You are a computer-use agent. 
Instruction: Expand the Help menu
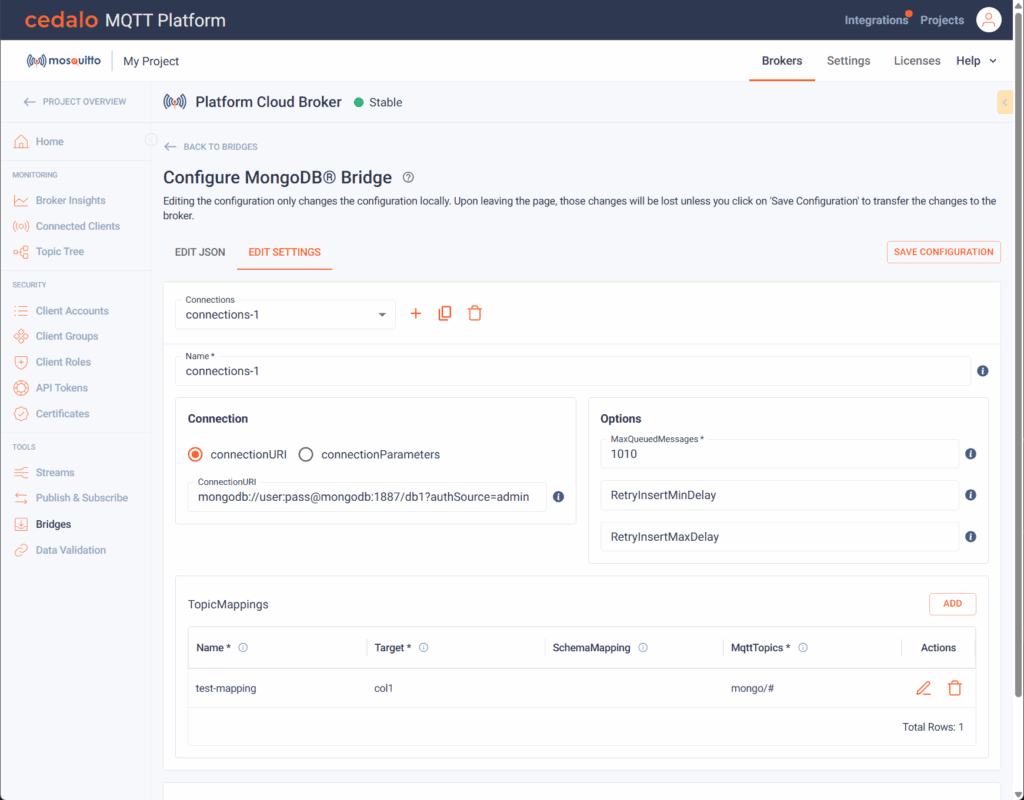[977, 61]
